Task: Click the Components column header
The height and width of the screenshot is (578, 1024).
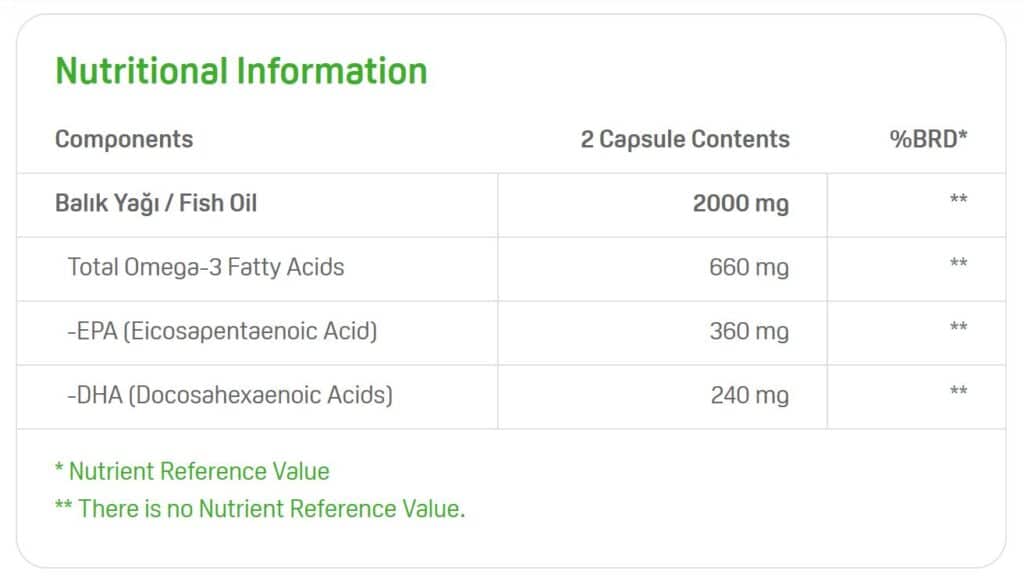Action: pos(124,139)
